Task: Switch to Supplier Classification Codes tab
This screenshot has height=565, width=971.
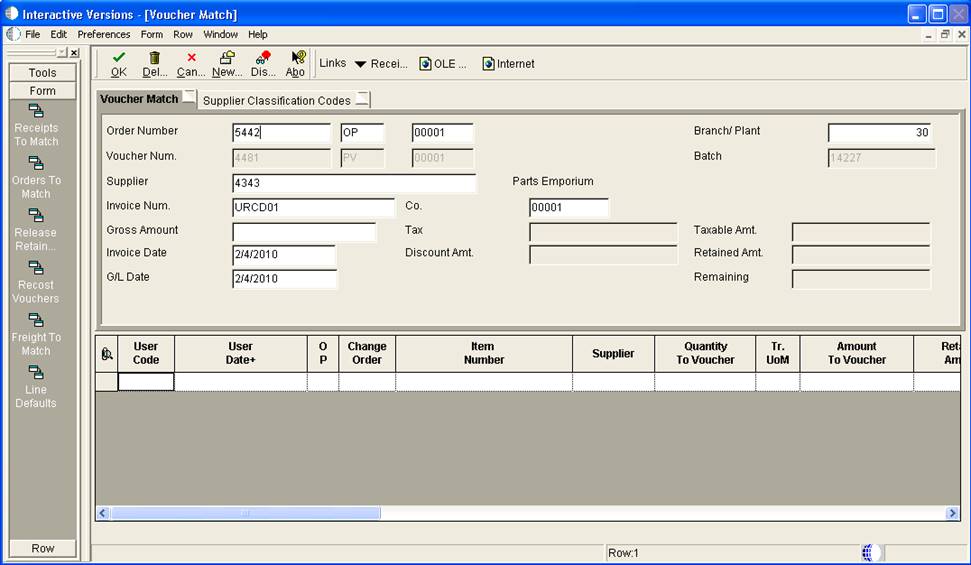Action: [x=284, y=100]
